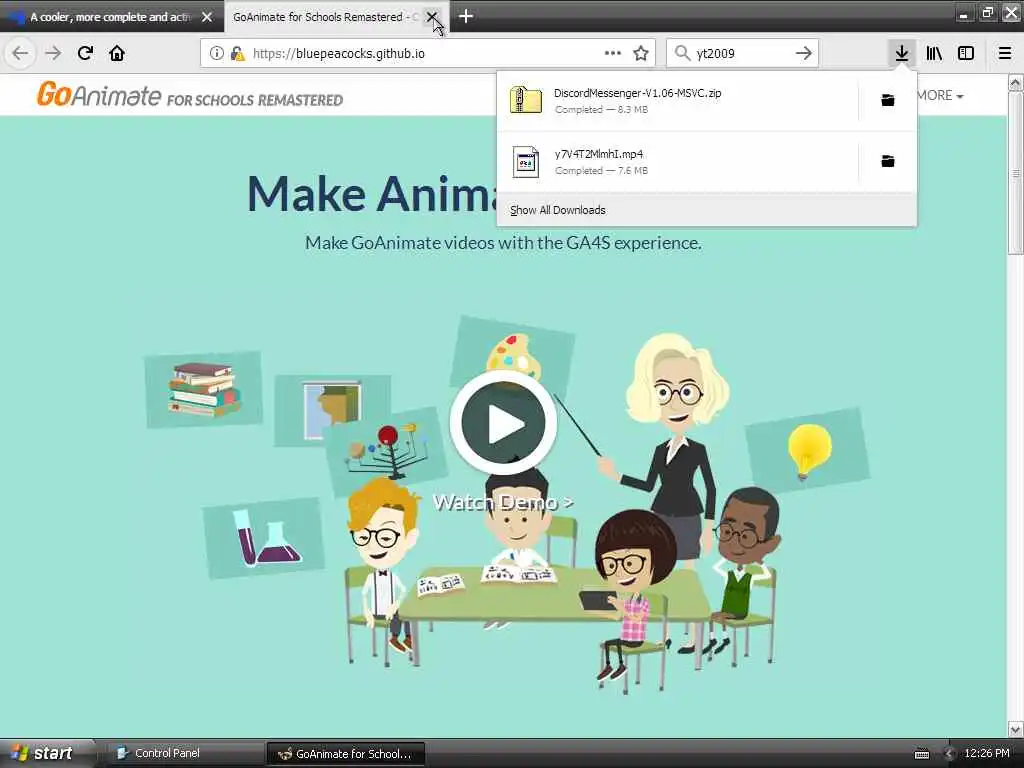Viewport: 1024px width, 768px height.
Task: Close the GoAnimate for Schools Remastered tab
Action: [x=432, y=17]
